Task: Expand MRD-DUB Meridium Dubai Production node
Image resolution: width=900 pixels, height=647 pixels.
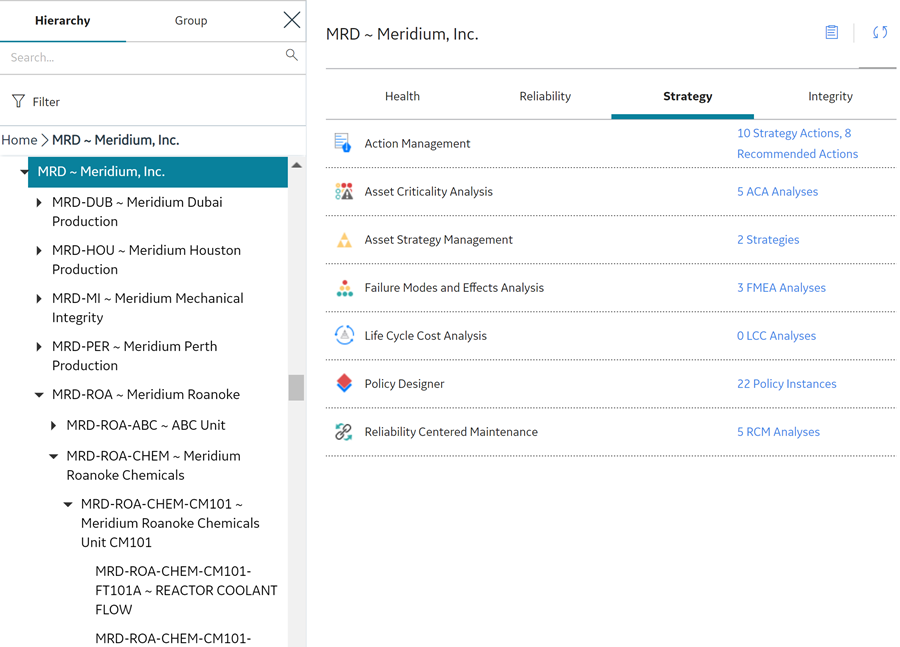Action: (39, 202)
